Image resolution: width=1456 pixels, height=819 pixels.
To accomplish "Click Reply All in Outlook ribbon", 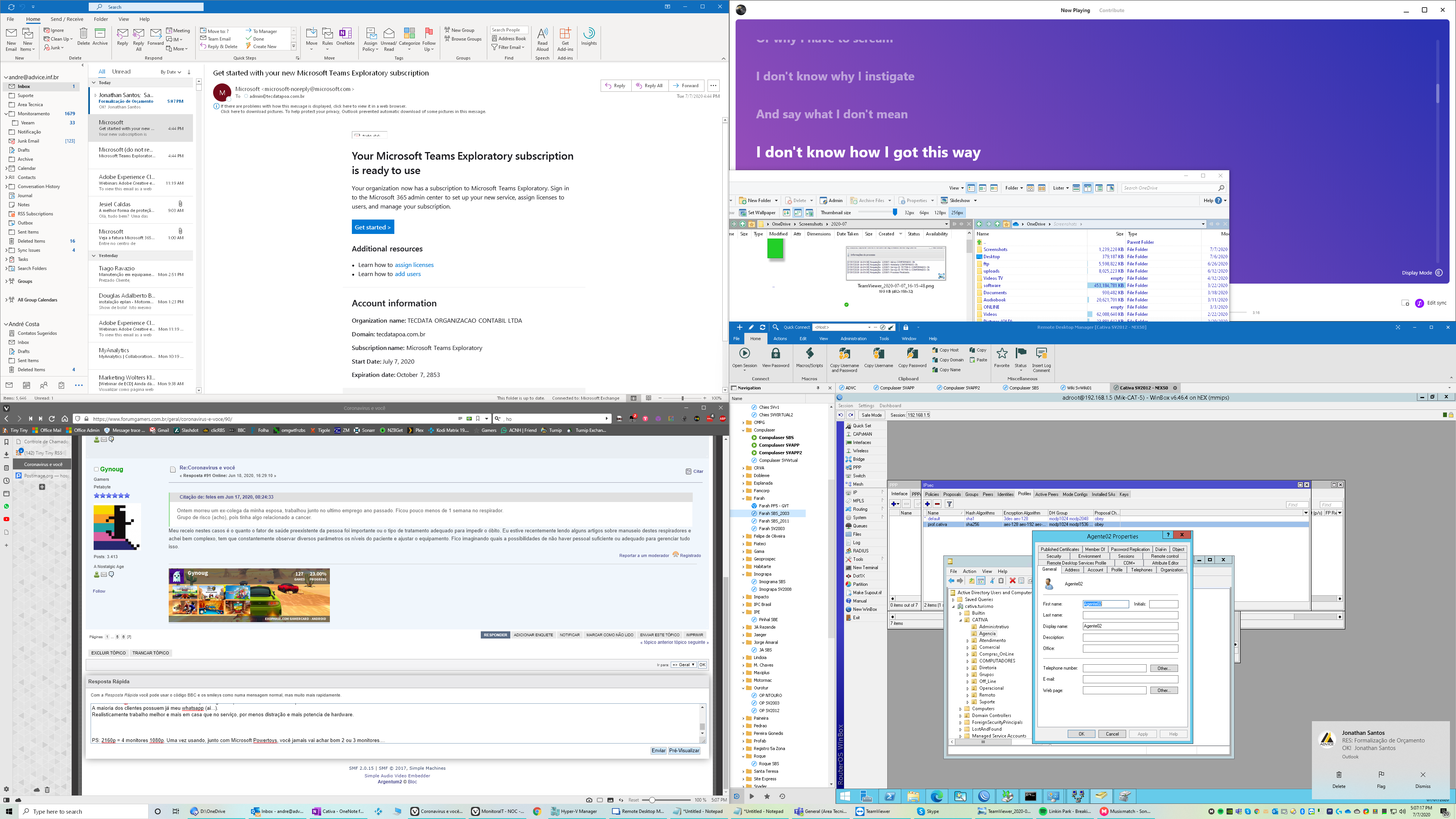I will 138,39.
